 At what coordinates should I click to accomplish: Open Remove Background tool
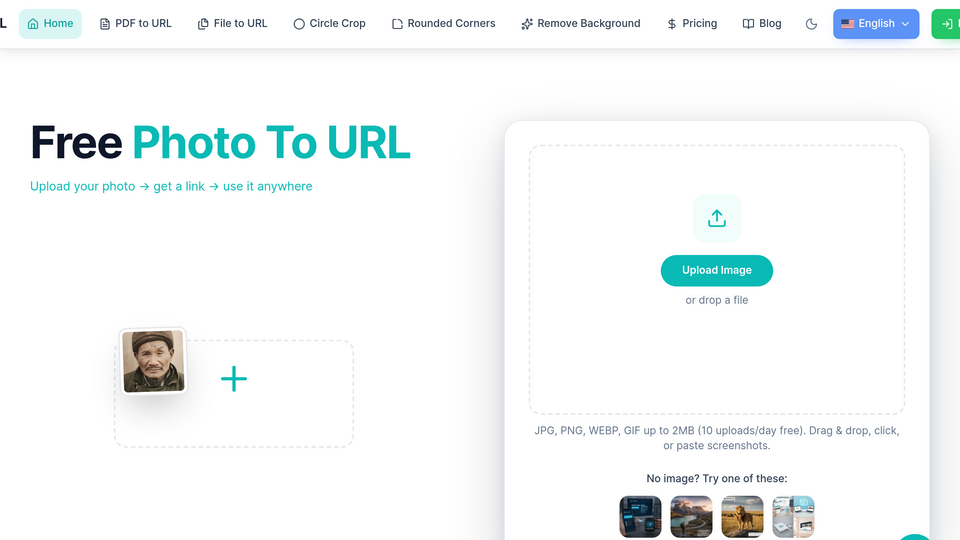tap(580, 24)
